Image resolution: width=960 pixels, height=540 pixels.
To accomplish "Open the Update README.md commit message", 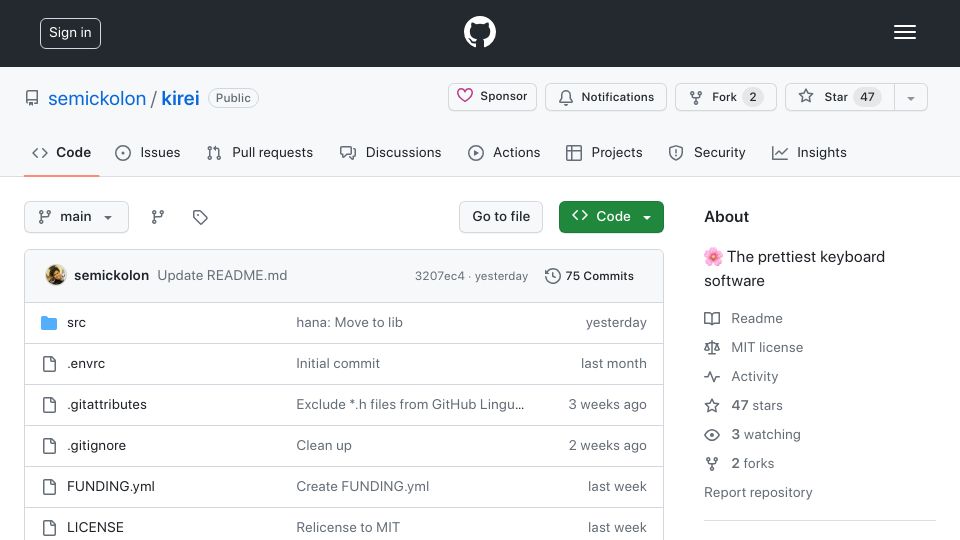I will (222, 276).
